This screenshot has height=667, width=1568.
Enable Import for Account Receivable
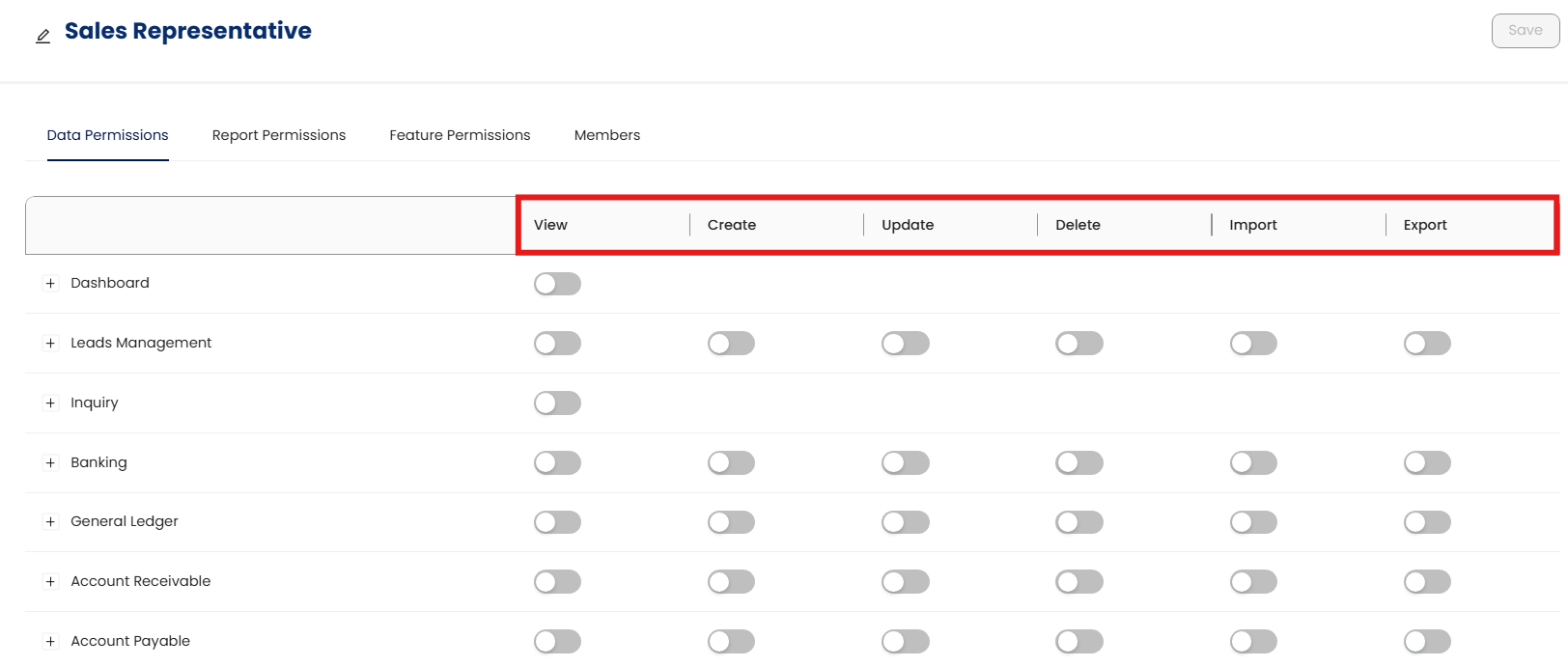coord(1253,582)
